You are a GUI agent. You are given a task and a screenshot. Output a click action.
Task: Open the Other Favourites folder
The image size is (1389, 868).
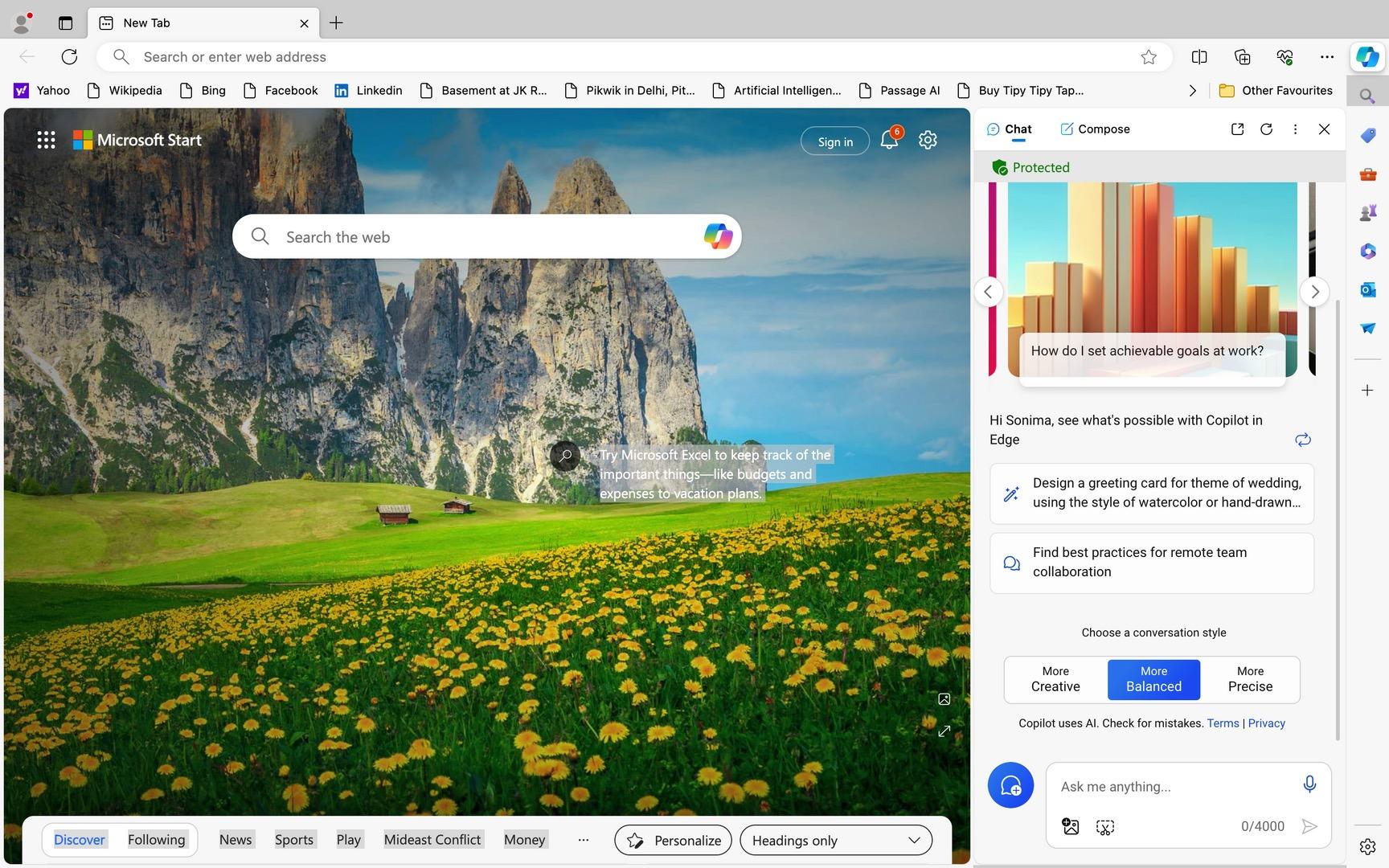[x=1276, y=91]
